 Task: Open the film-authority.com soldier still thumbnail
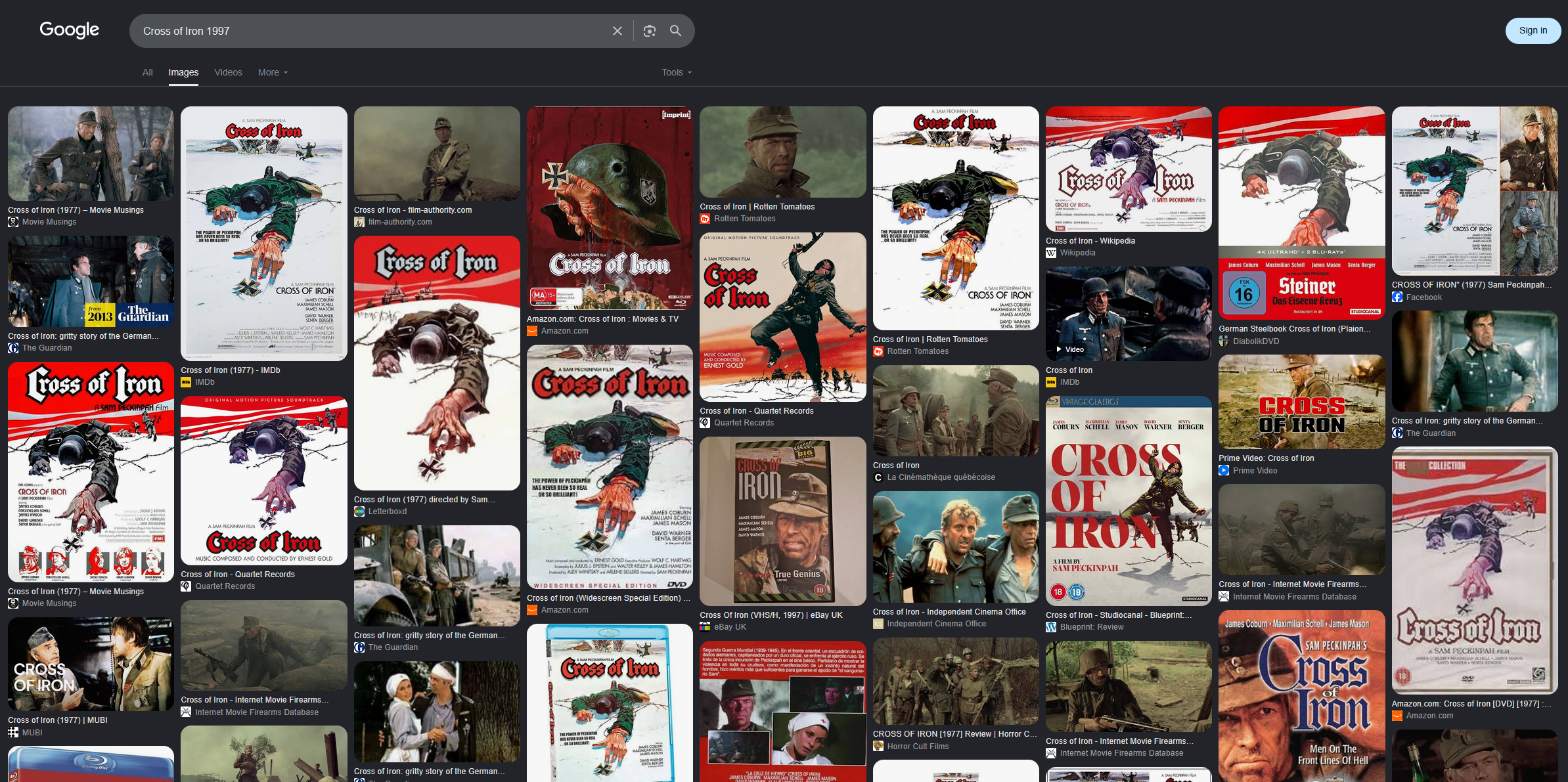[437, 154]
